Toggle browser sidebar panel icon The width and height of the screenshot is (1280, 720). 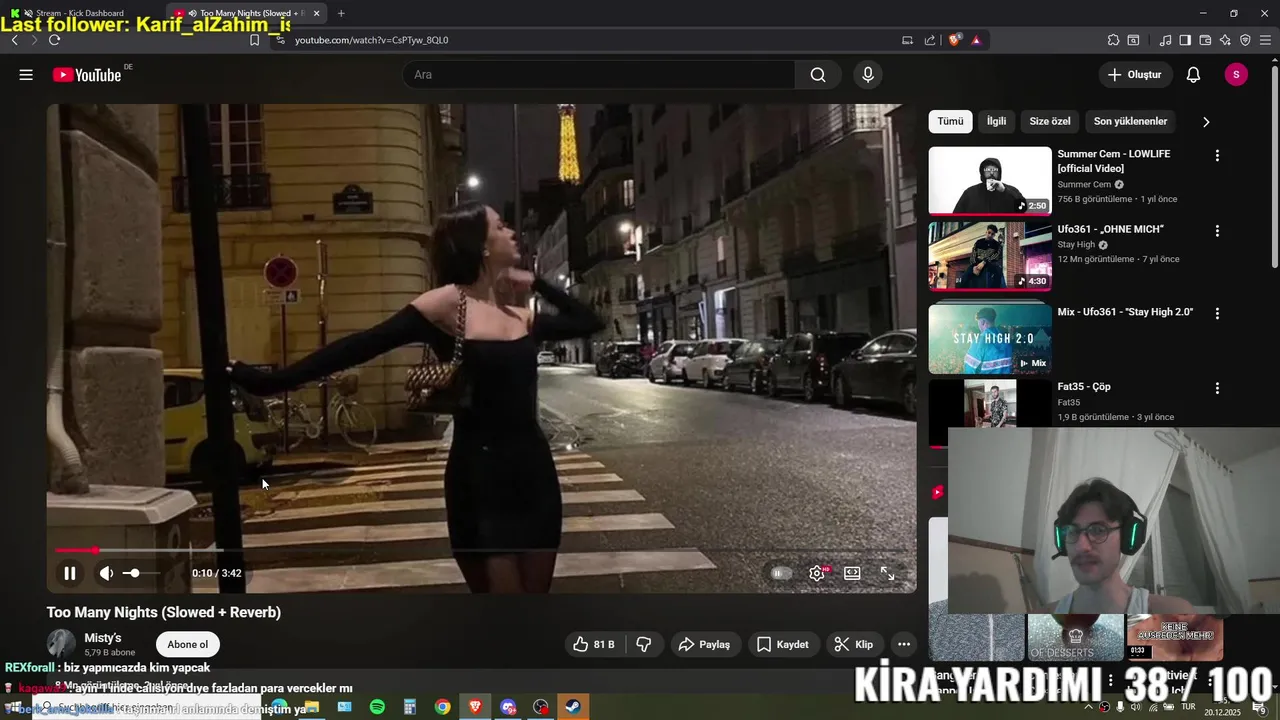[x=1185, y=40]
